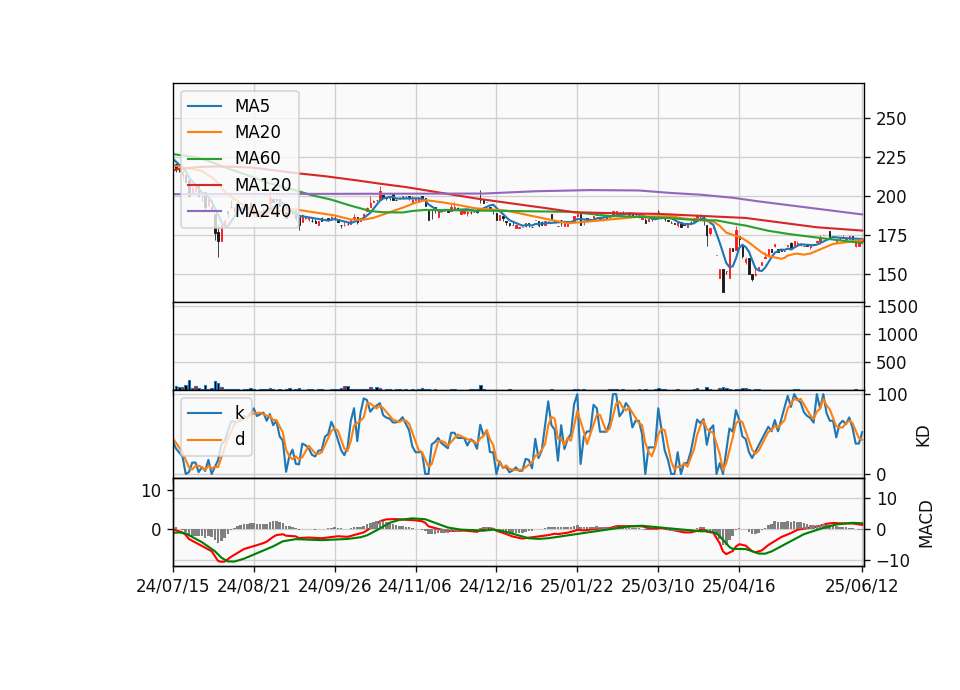Image resolution: width=960 pixels, height=690 pixels.
Task: Click the 1000 volume axis tick
Action: (897, 335)
